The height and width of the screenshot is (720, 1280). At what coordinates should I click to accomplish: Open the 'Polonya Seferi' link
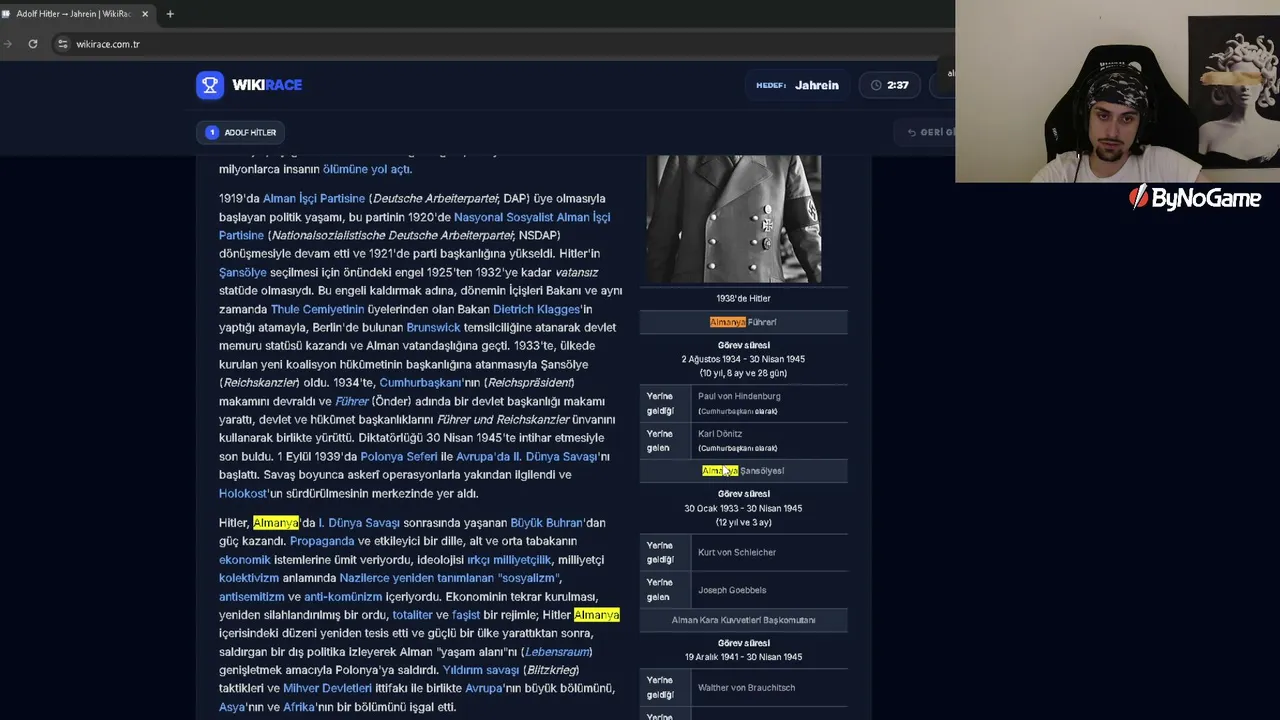click(399, 456)
